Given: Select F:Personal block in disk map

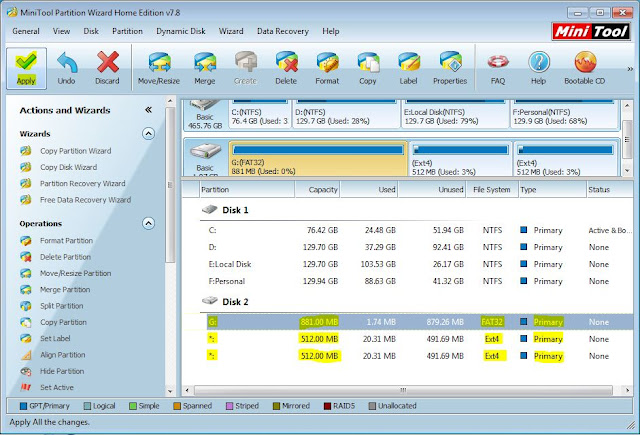Looking at the screenshot, I should pyautogui.click(x=565, y=114).
